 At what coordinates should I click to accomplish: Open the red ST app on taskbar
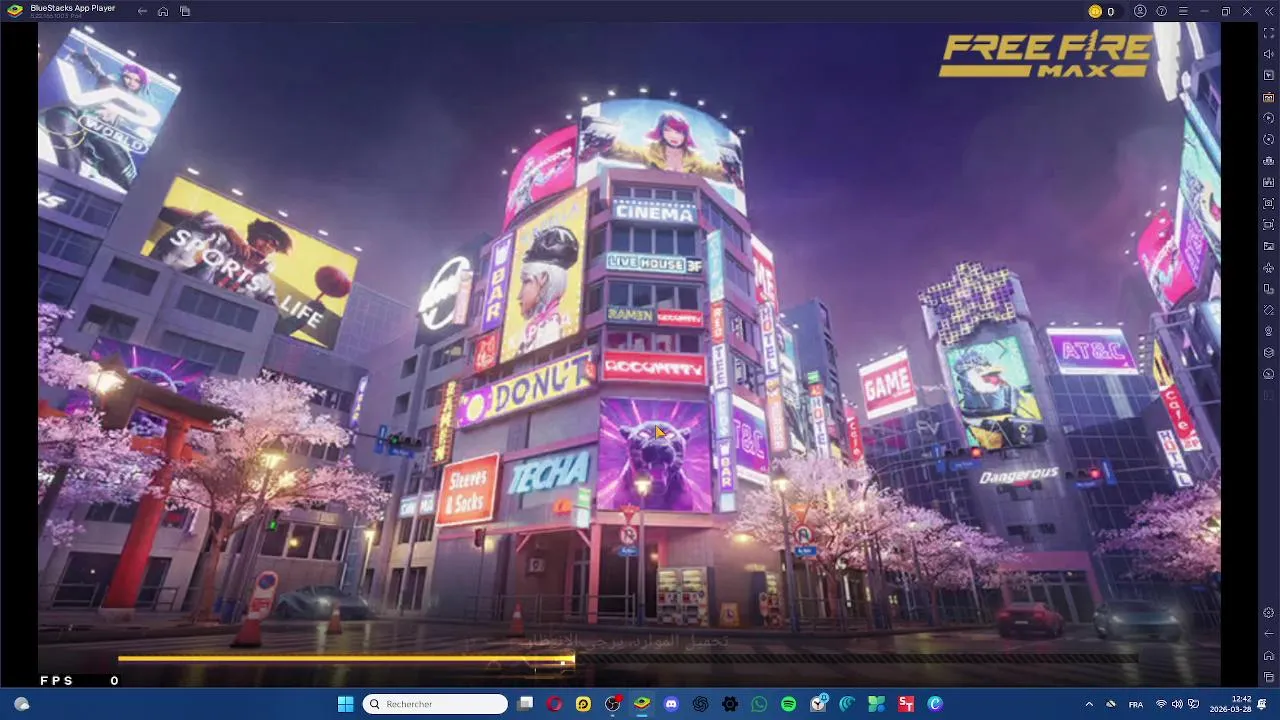pyautogui.click(x=906, y=704)
